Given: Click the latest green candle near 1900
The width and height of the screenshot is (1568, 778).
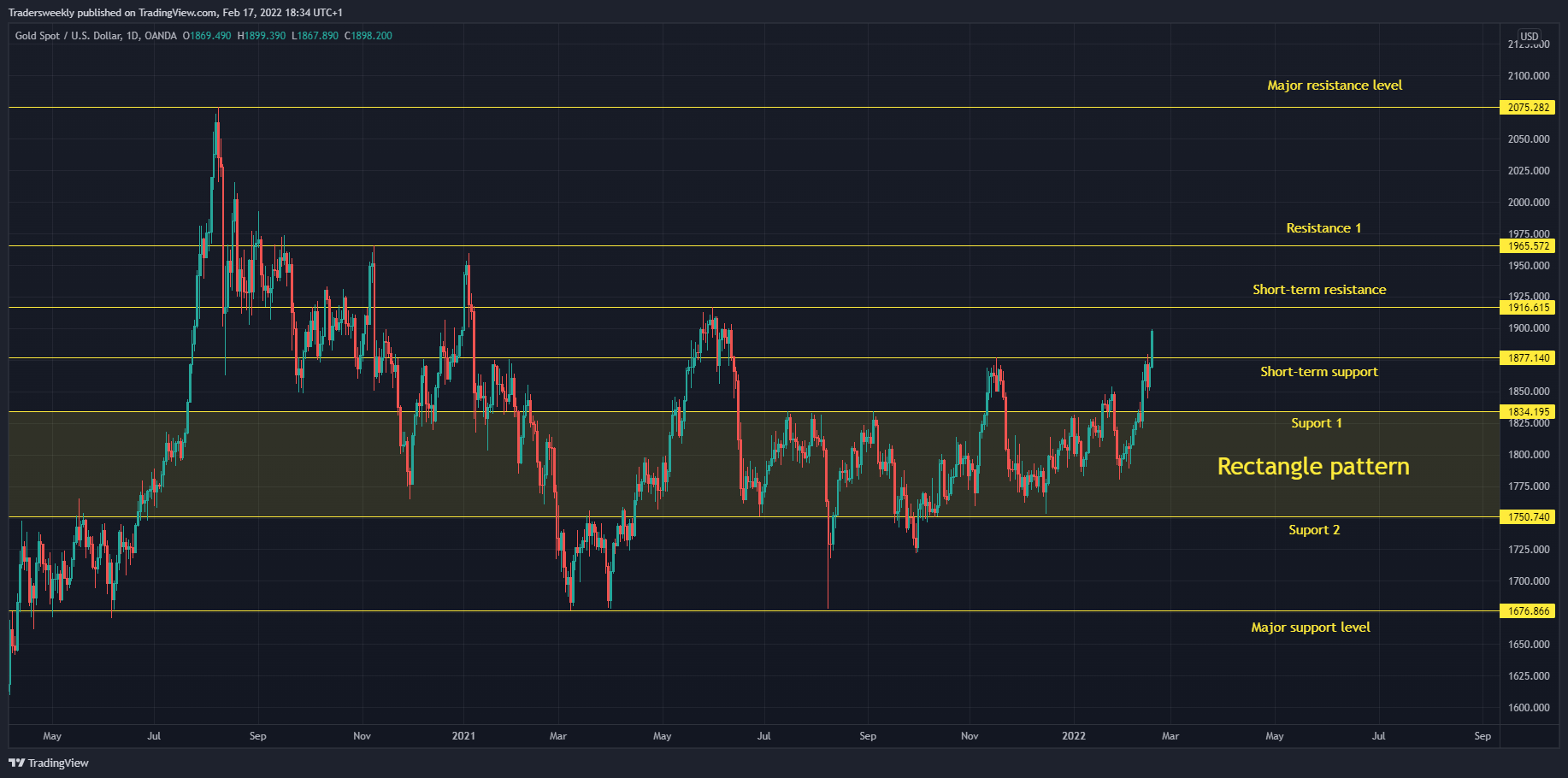Looking at the screenshot, I should [1152, 348].
